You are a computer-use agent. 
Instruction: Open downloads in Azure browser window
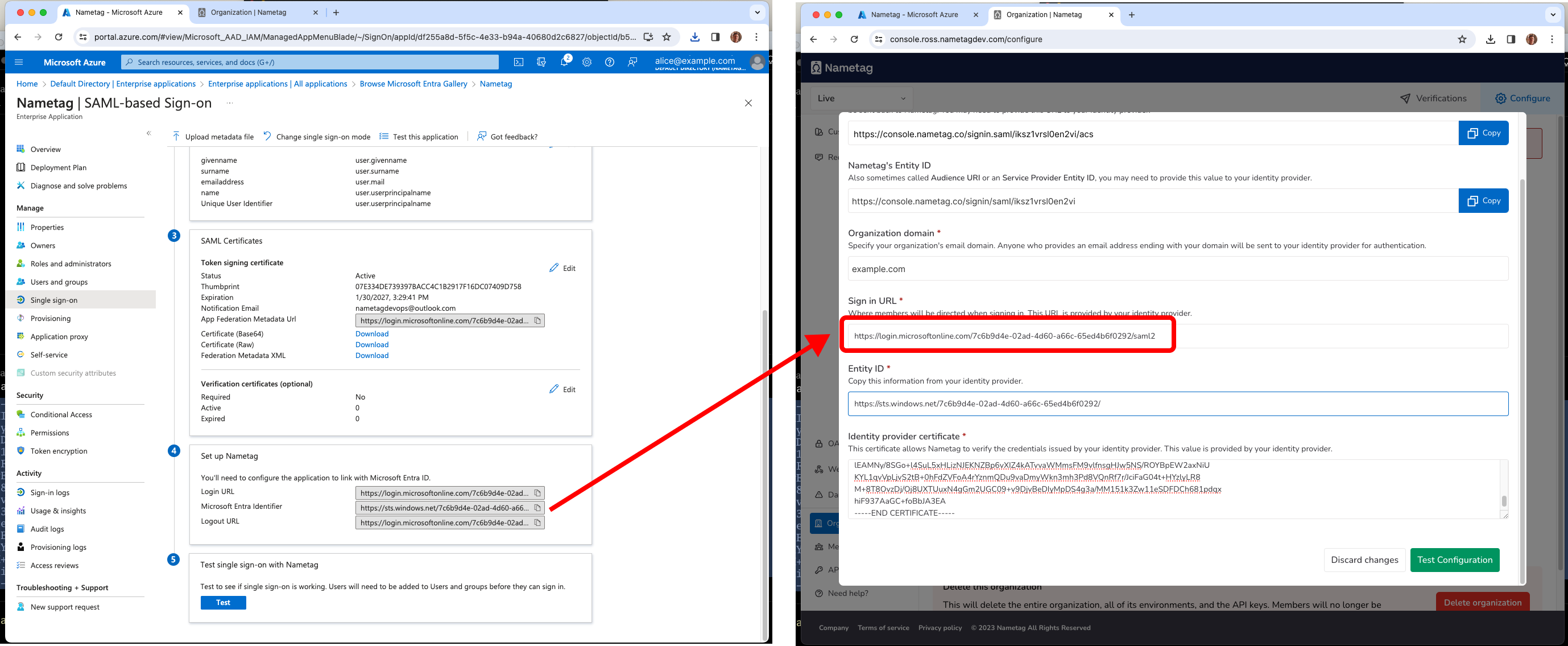pos(694,37)
